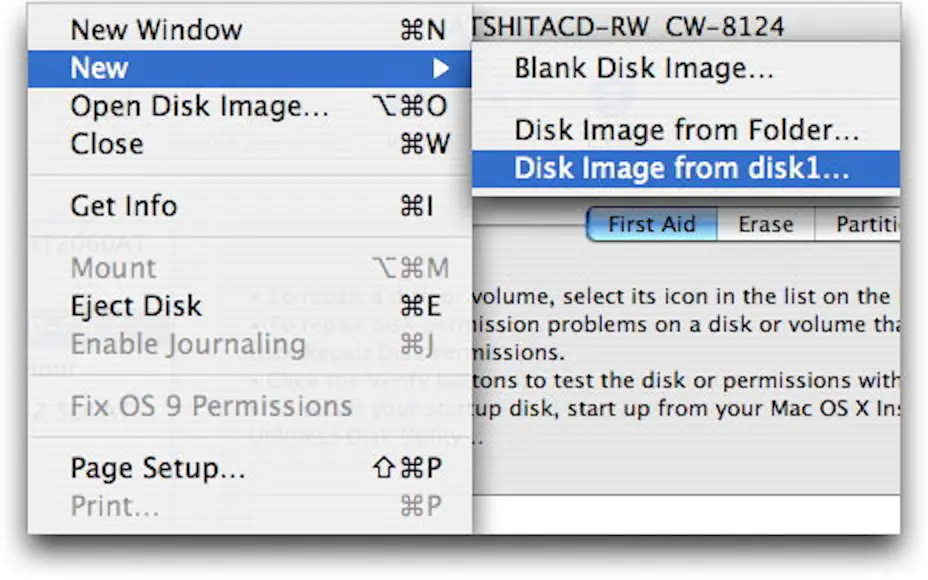Open a New Window

coord(155,30)
